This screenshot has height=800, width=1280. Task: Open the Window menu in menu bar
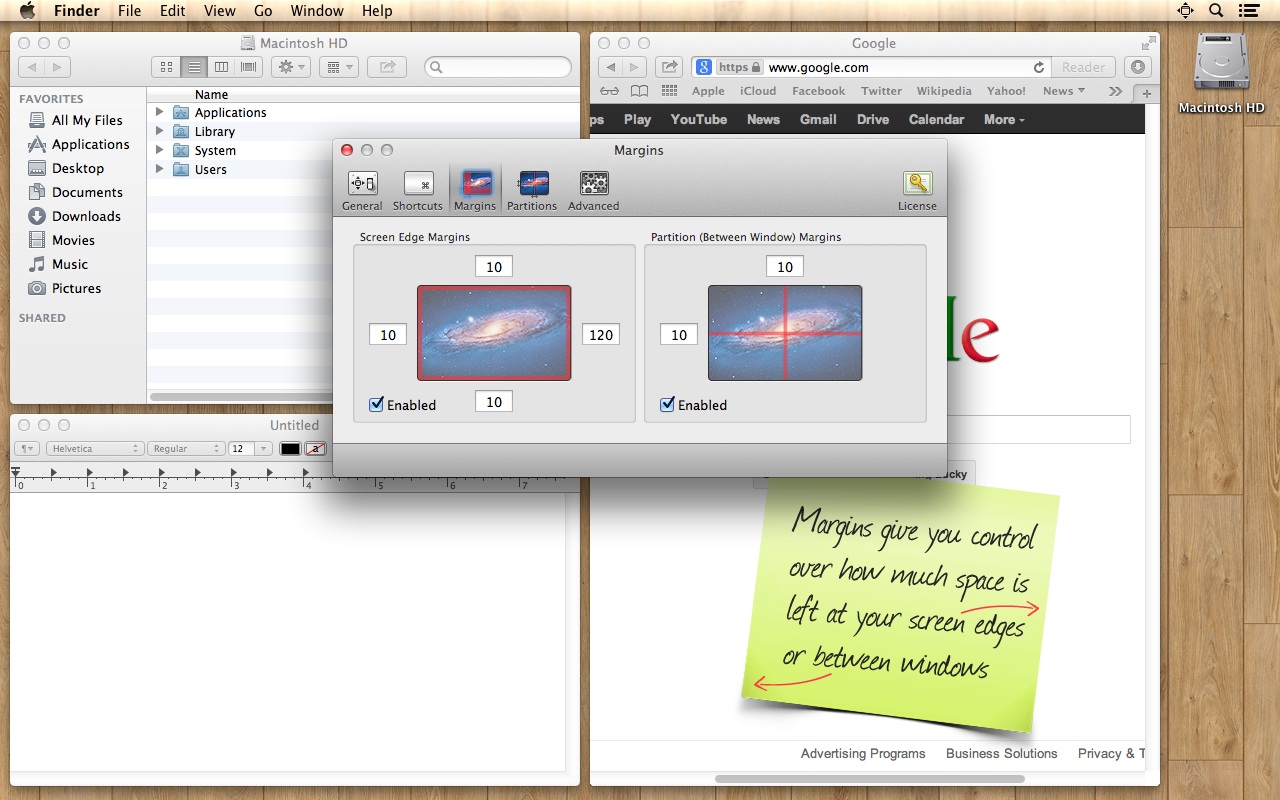(316, 11)
